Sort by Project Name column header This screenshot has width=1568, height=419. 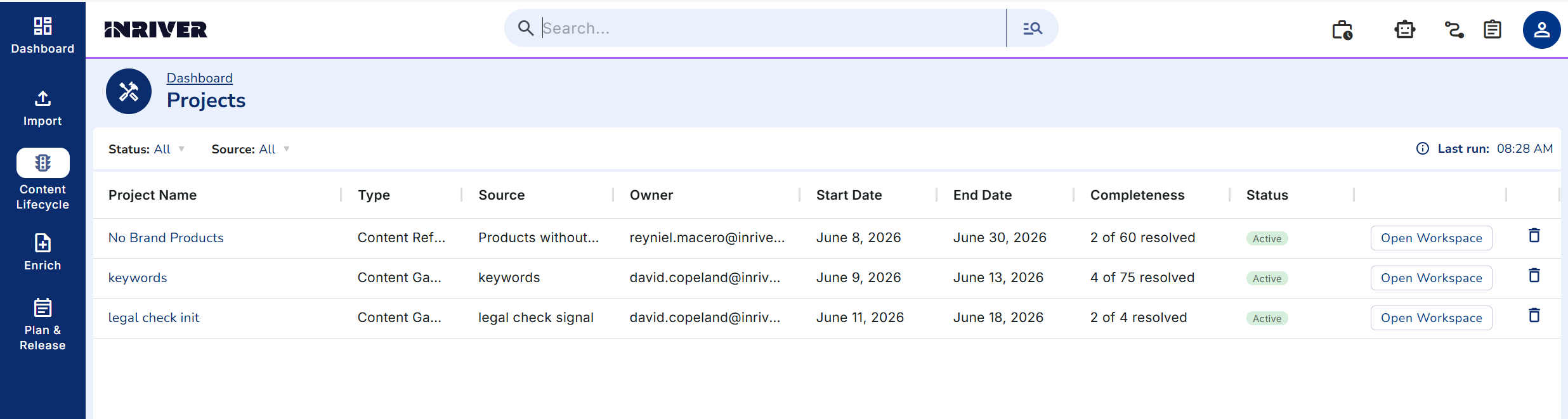pyautogui.click(x=152, y=195)
